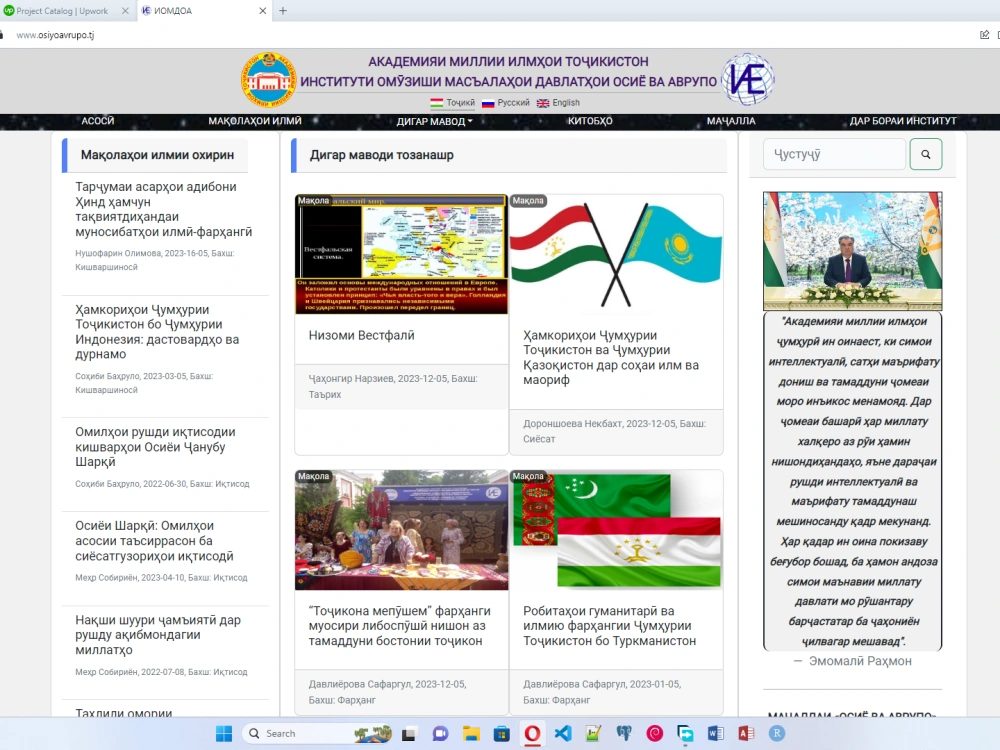Click author line Ҷаҳонгир Нарзиев, 2023-12-05
Viewport: 1000px width, 750px height.
pyautogui.click(x=393, y=386)
